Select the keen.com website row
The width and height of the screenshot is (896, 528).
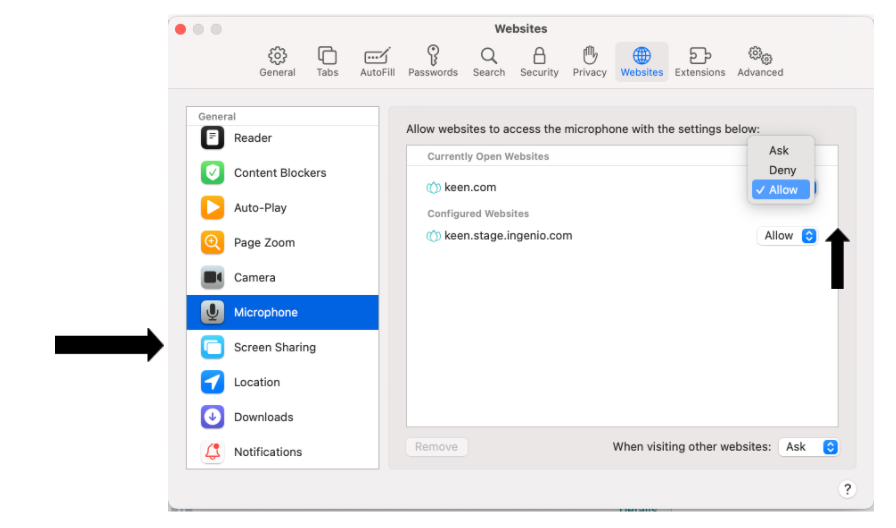(470, 187)
